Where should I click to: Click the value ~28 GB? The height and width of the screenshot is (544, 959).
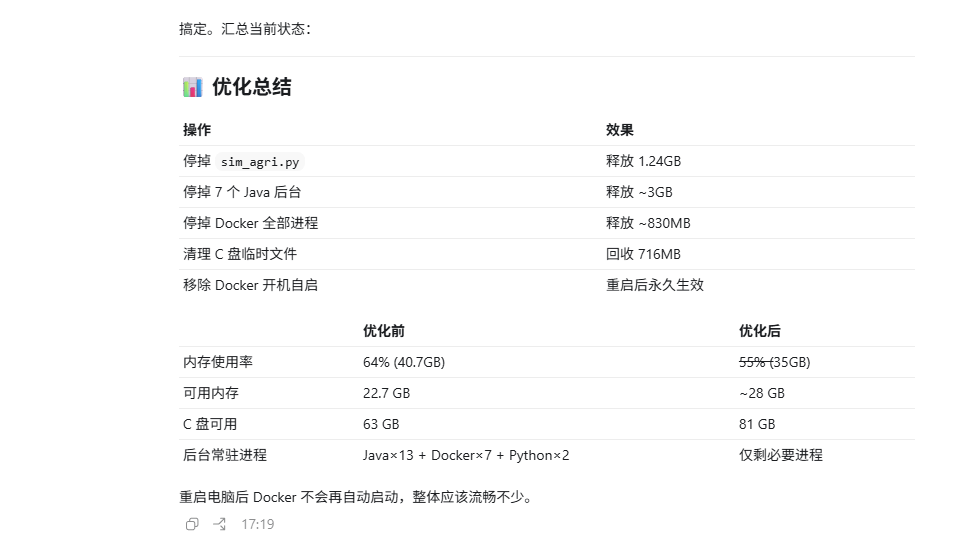761,393
